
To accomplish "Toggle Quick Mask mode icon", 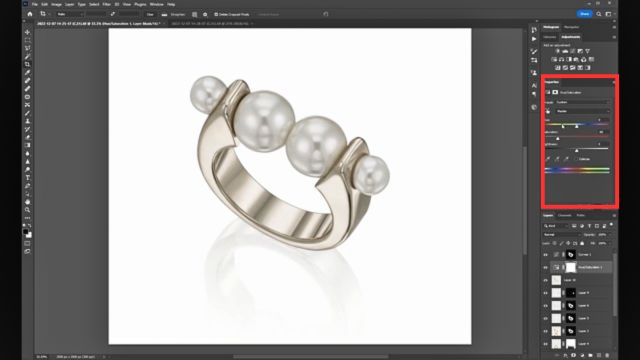I will (x=27, y=243).
